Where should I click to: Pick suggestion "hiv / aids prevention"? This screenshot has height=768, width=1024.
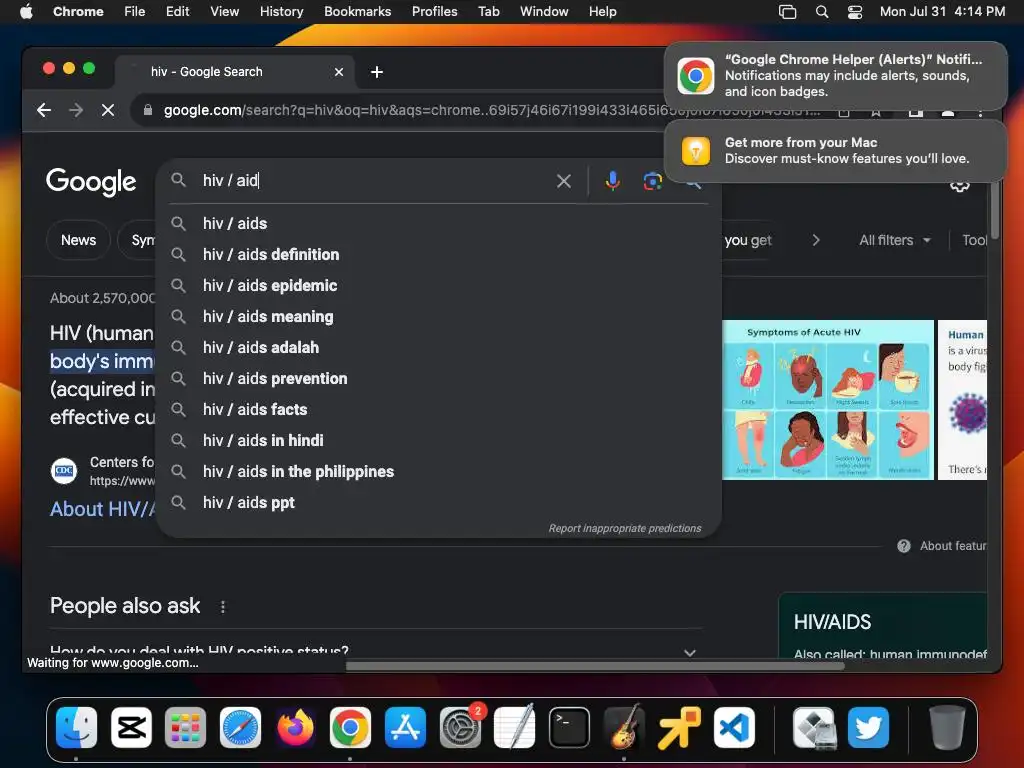coord(438,379)
